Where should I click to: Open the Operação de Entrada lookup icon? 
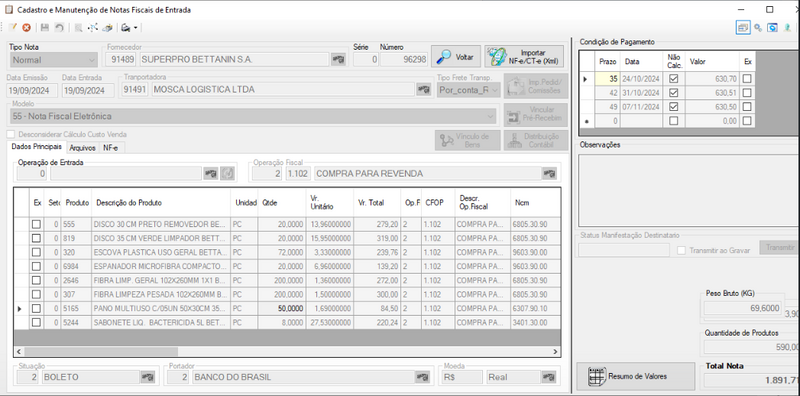(x=211, y=174)
